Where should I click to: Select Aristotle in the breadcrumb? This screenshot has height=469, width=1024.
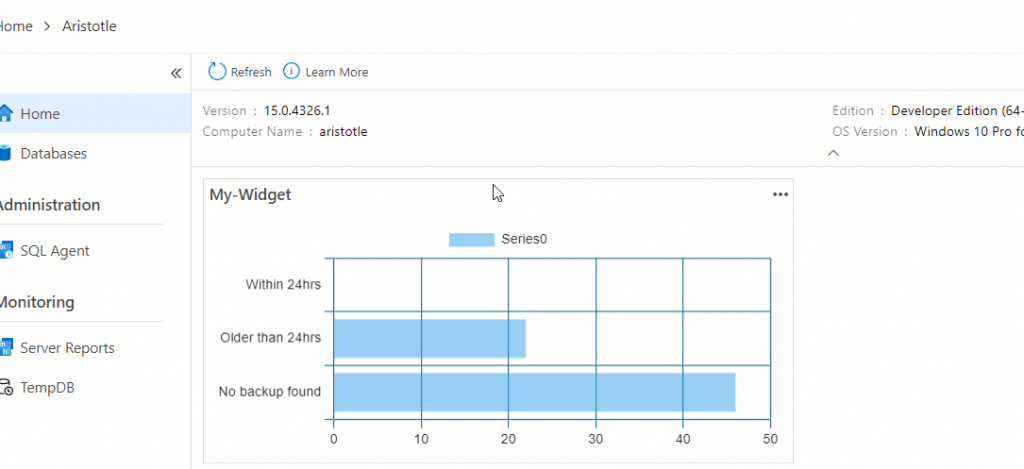(90, 26)
